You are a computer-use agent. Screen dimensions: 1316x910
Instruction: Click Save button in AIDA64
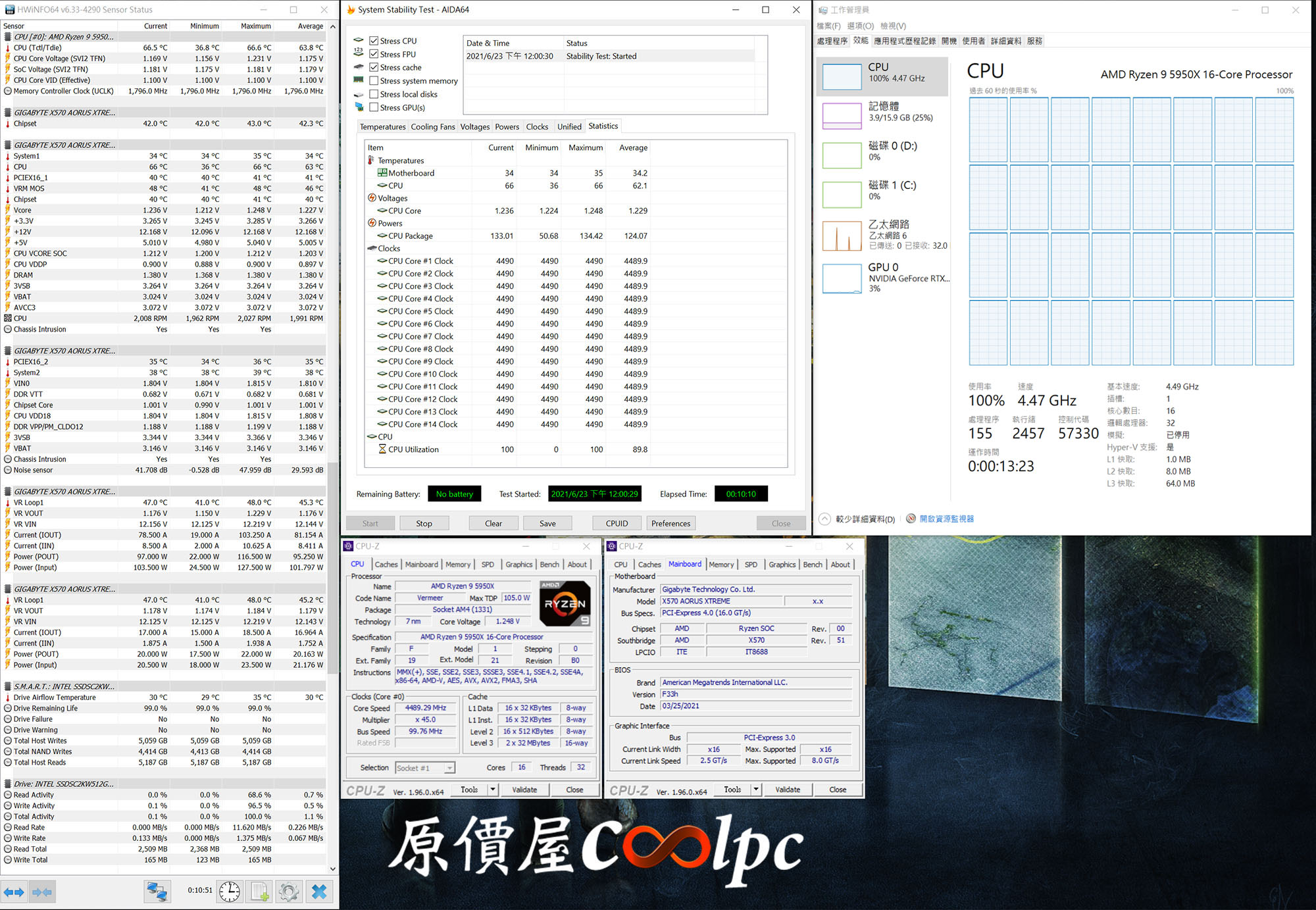pyautogui.click(x=547, y=523)
